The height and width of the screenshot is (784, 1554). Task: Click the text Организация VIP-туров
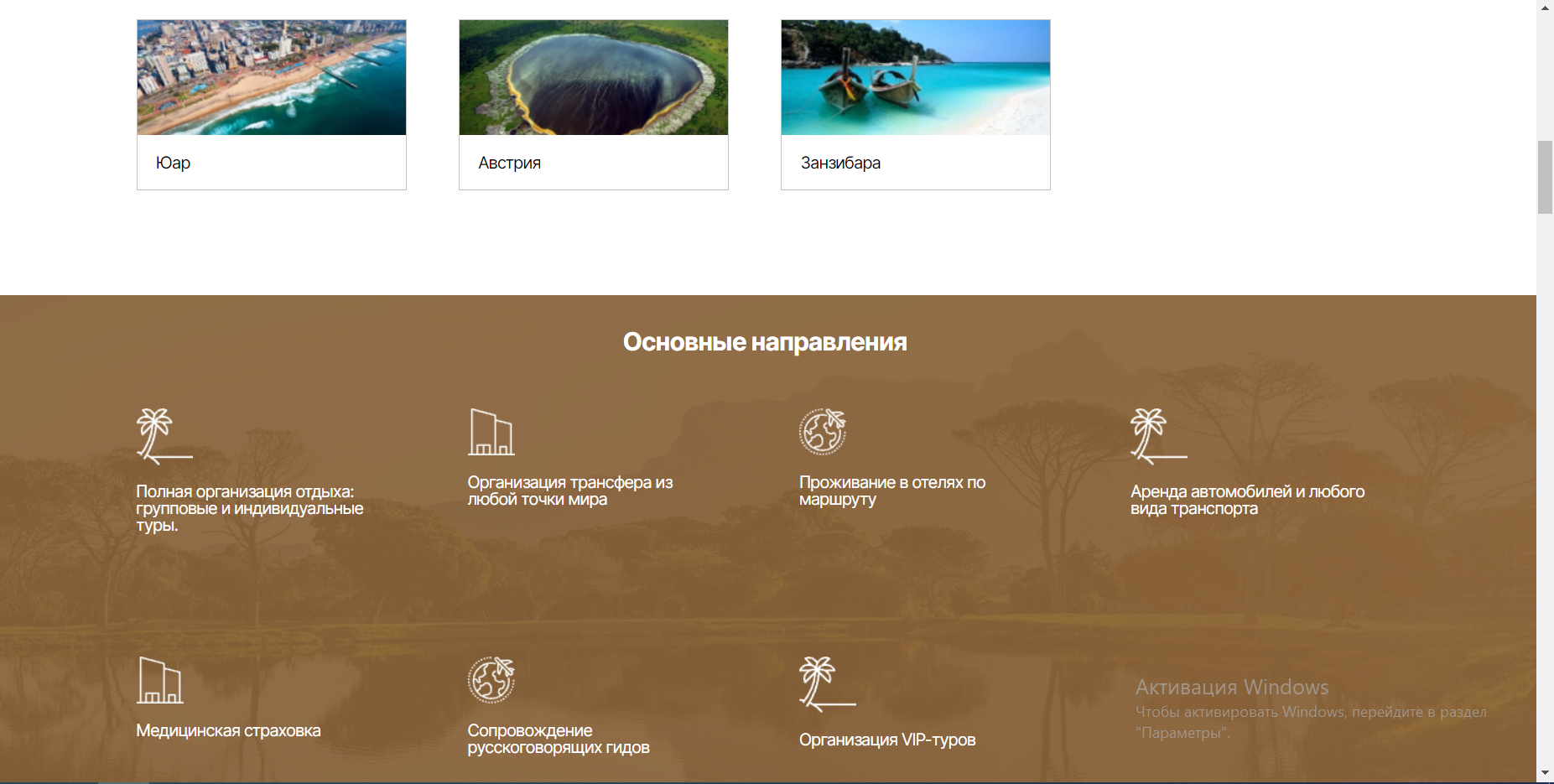[x=887, y=740]
